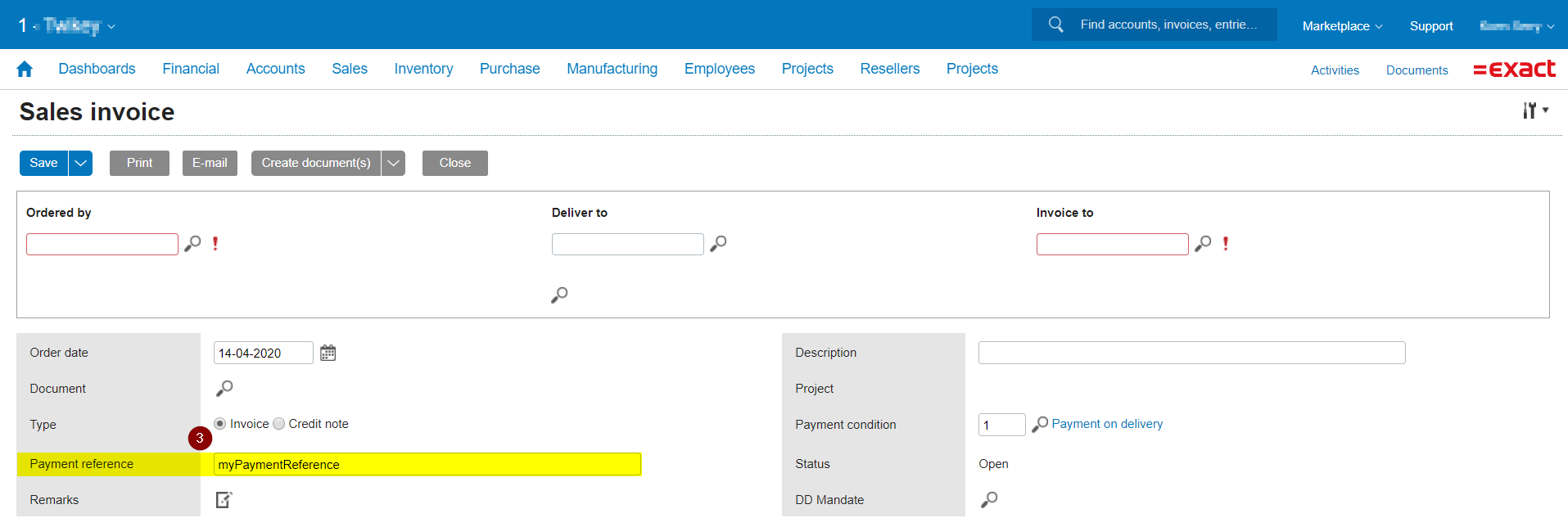Open the Marketplace dropdown menu

click(1342, 26)
